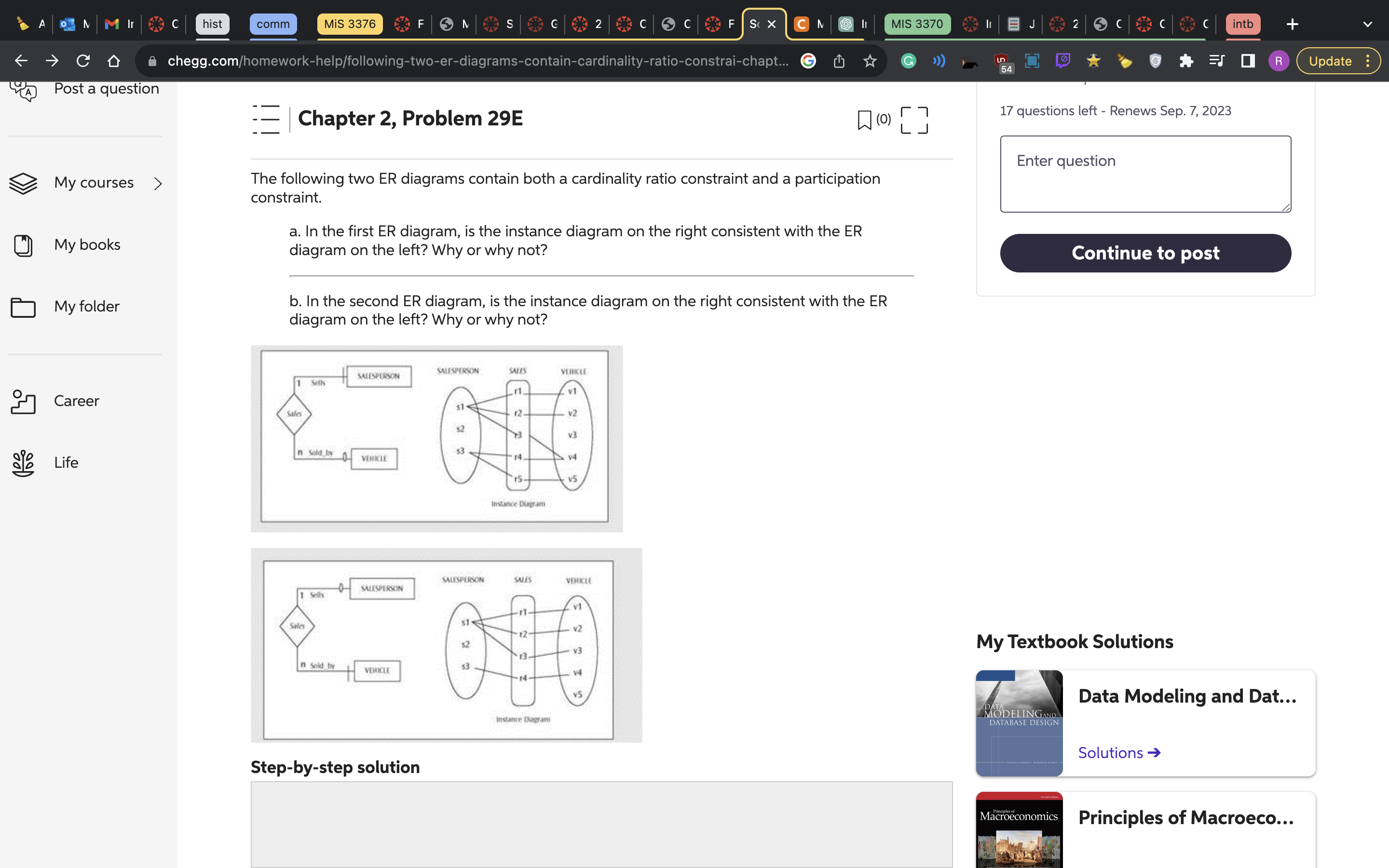Bookmark this Chapter 2 problem
This screenshot has height=868, width=1389.
(x=864, y=120)
